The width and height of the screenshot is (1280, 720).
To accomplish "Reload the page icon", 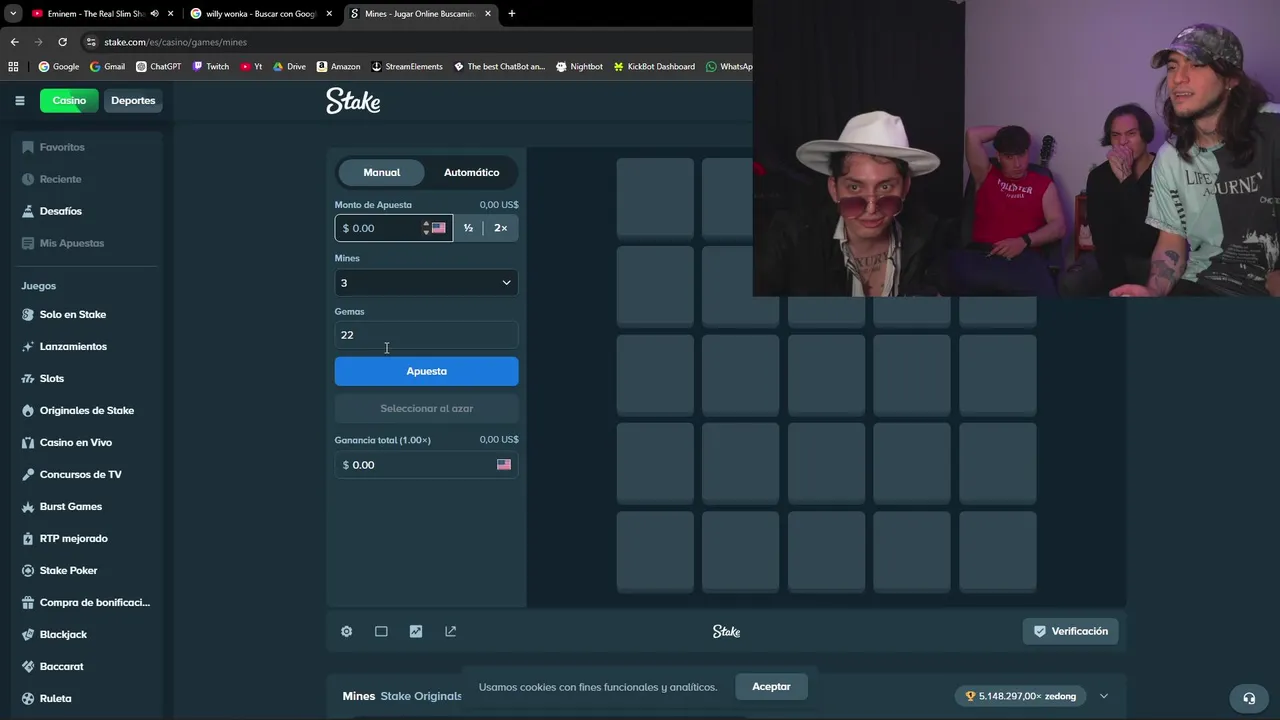I will [x=62, y=42].
